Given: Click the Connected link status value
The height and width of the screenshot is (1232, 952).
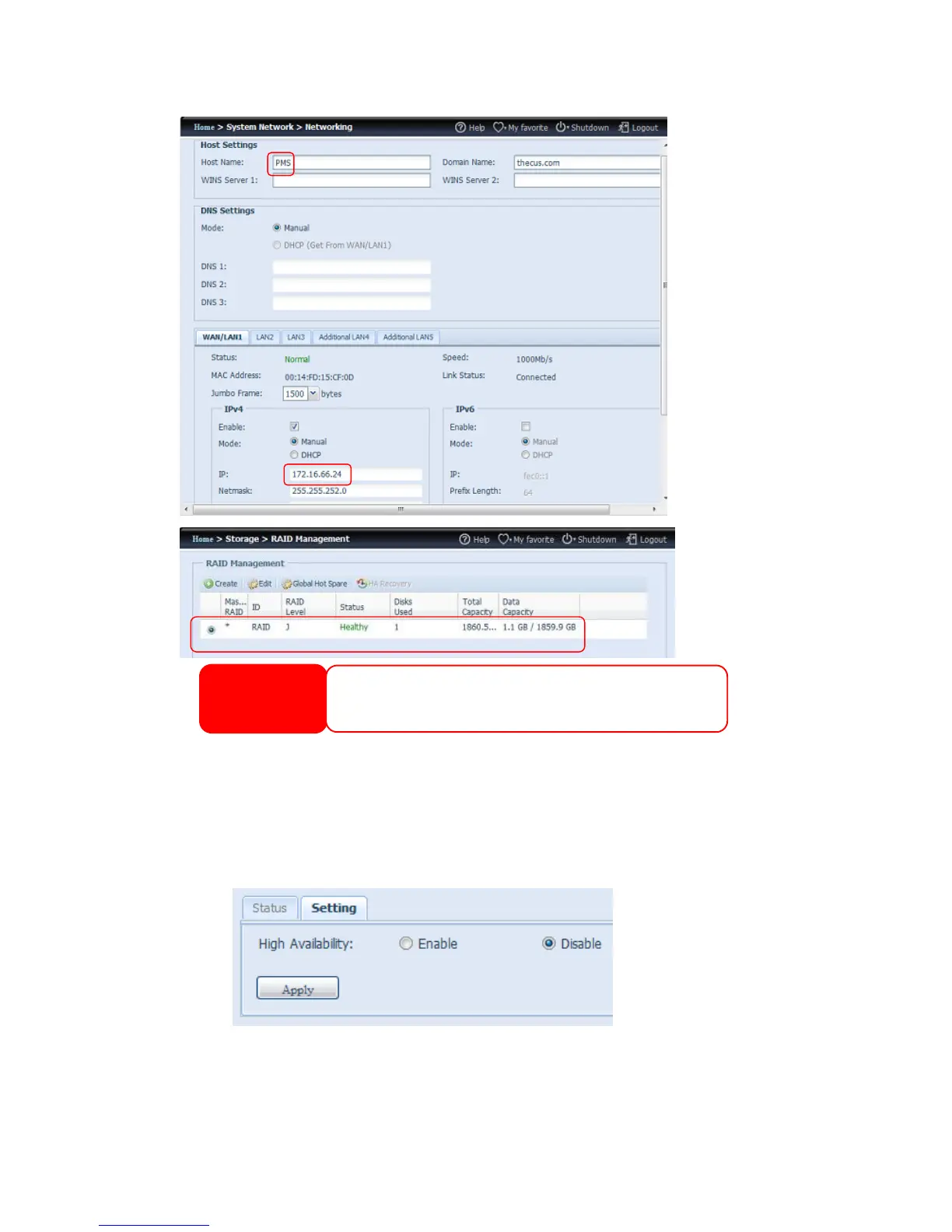Looking at the screenshot, I should (536, 377).
